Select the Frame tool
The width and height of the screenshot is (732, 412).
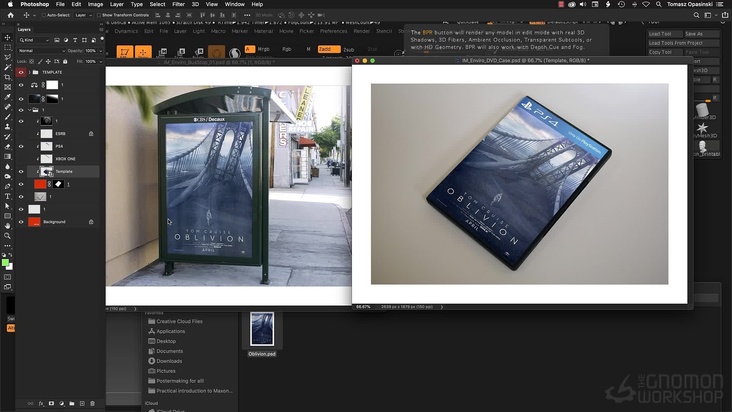[x=7, y=87]
